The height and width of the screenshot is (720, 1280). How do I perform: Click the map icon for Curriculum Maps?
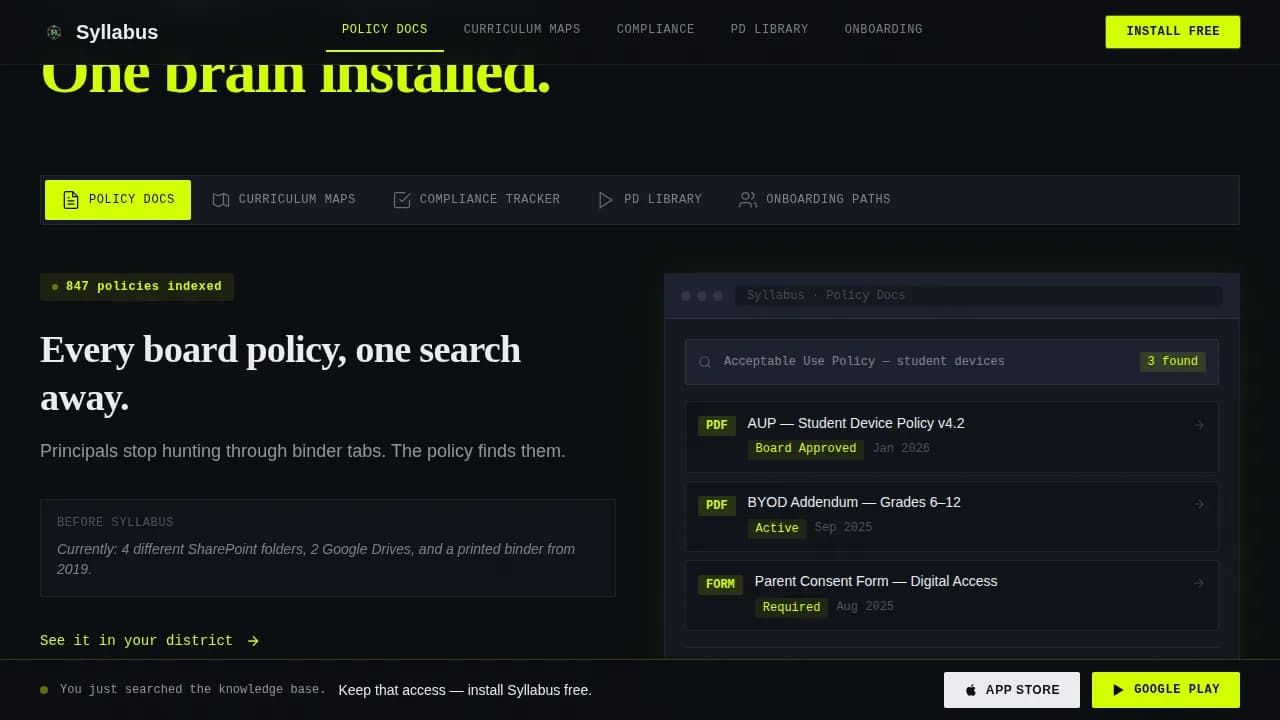pos(221,200)
